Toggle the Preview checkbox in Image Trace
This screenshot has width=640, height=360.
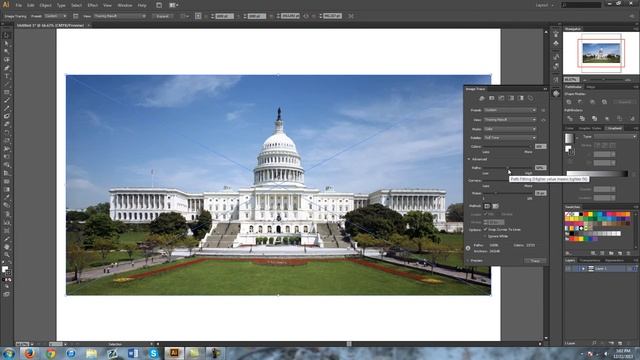coord(468,260)
